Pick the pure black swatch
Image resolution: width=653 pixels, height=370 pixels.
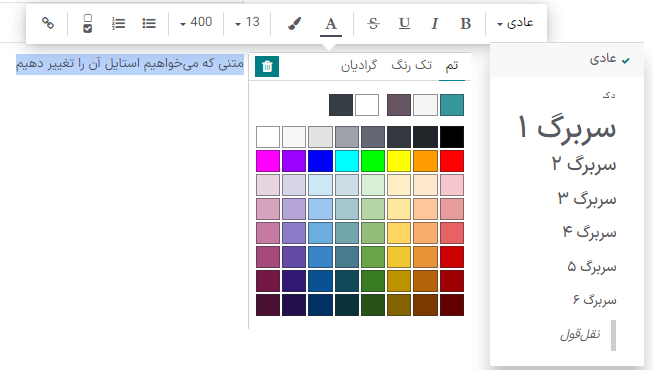pyautogui.click(x=452, y=137)
